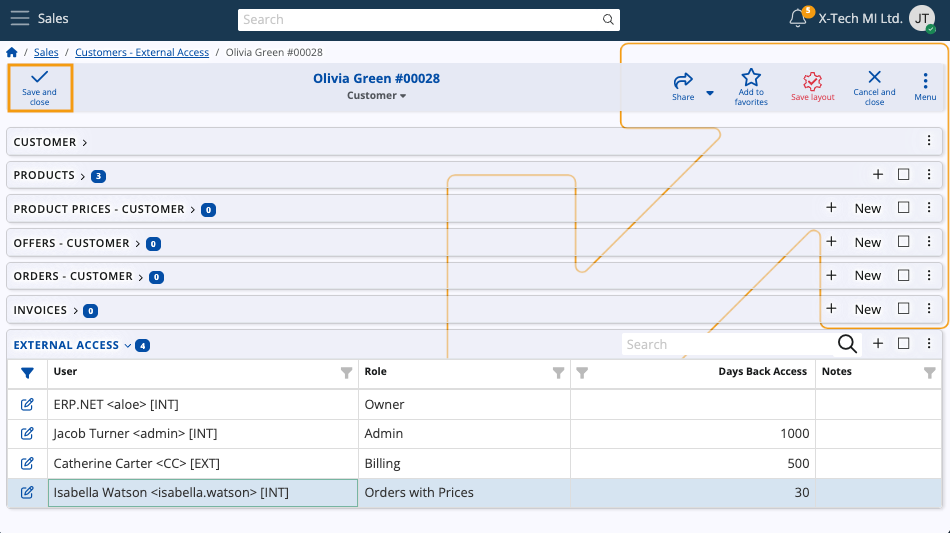
Task: Edit the Jacob Turner access row
Action: (27, 434)
